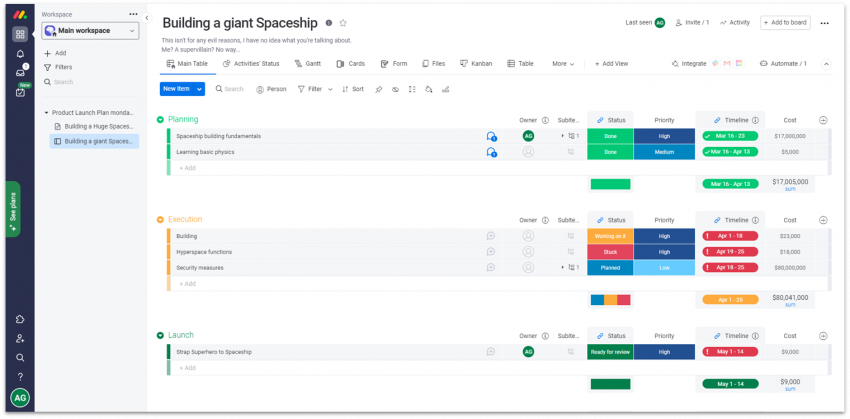The width and height of the screenshot is (850, 419).
Task: Click the invite members icon in the sidebar
Action: (20, 338)
